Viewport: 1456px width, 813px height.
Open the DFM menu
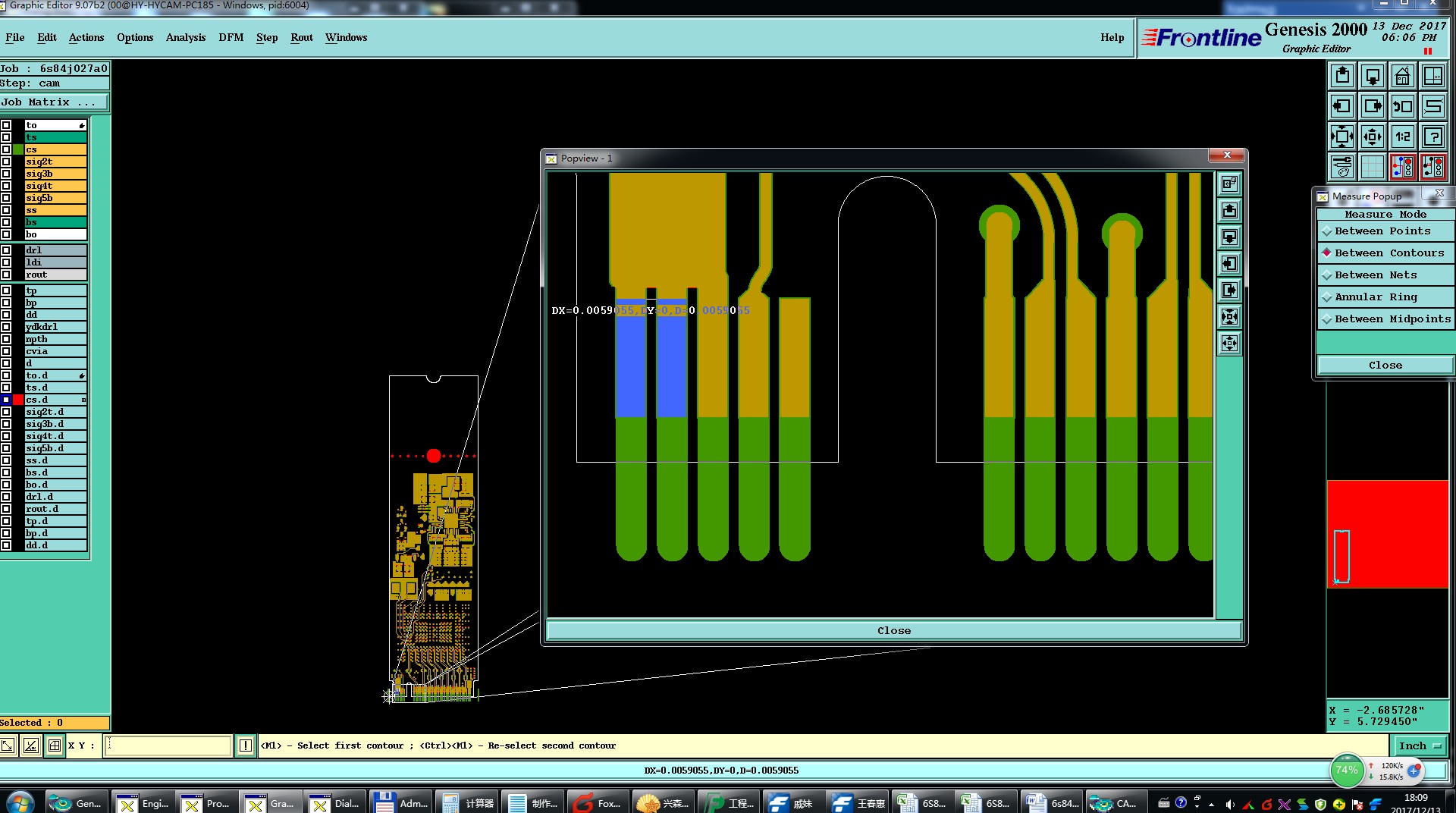click(x=231, y=37)
